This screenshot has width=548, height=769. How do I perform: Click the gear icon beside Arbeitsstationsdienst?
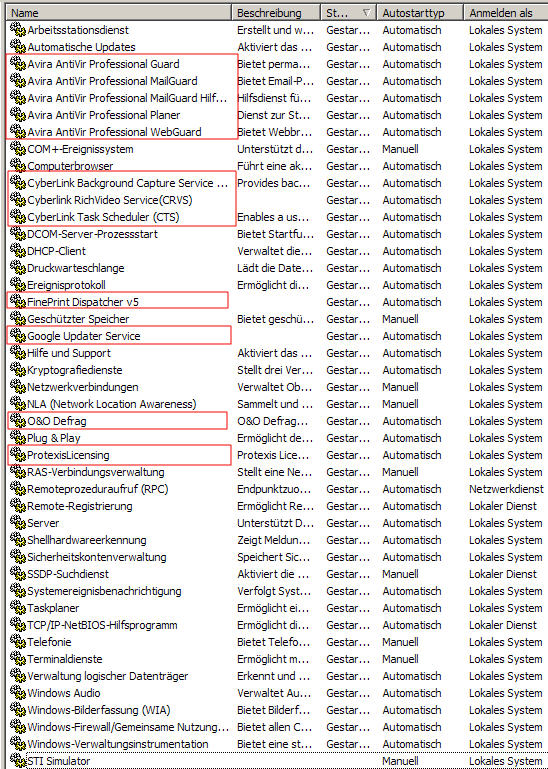(x=18, y=30)
